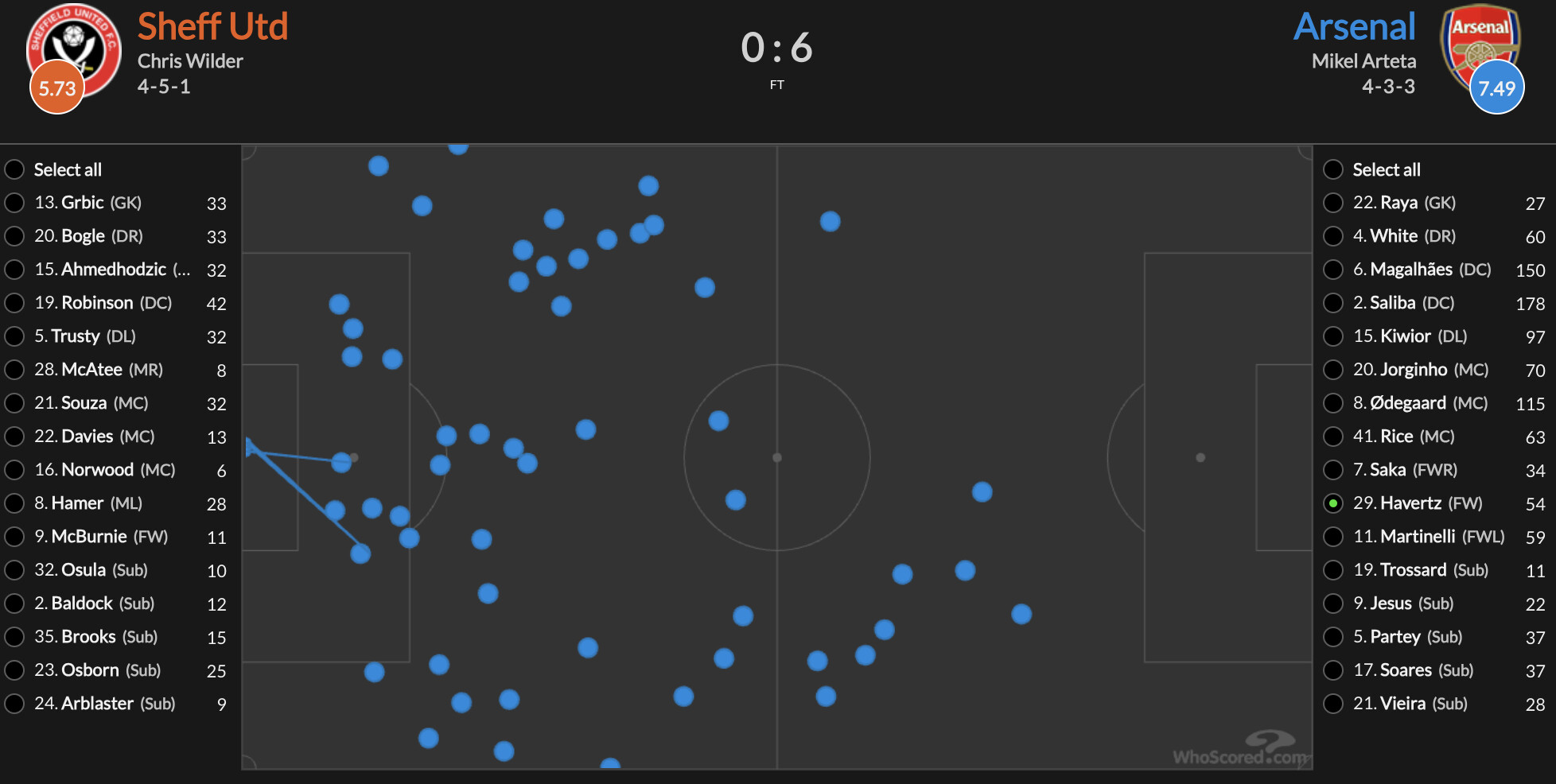Select 2. Saliba player row
1556x784 pixels.
(x=1434, y=303)
